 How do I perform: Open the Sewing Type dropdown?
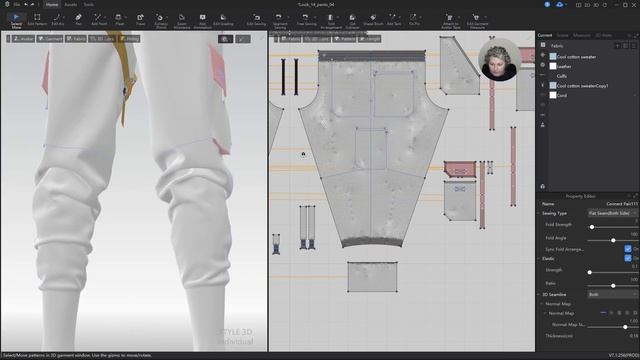point(612,213)
